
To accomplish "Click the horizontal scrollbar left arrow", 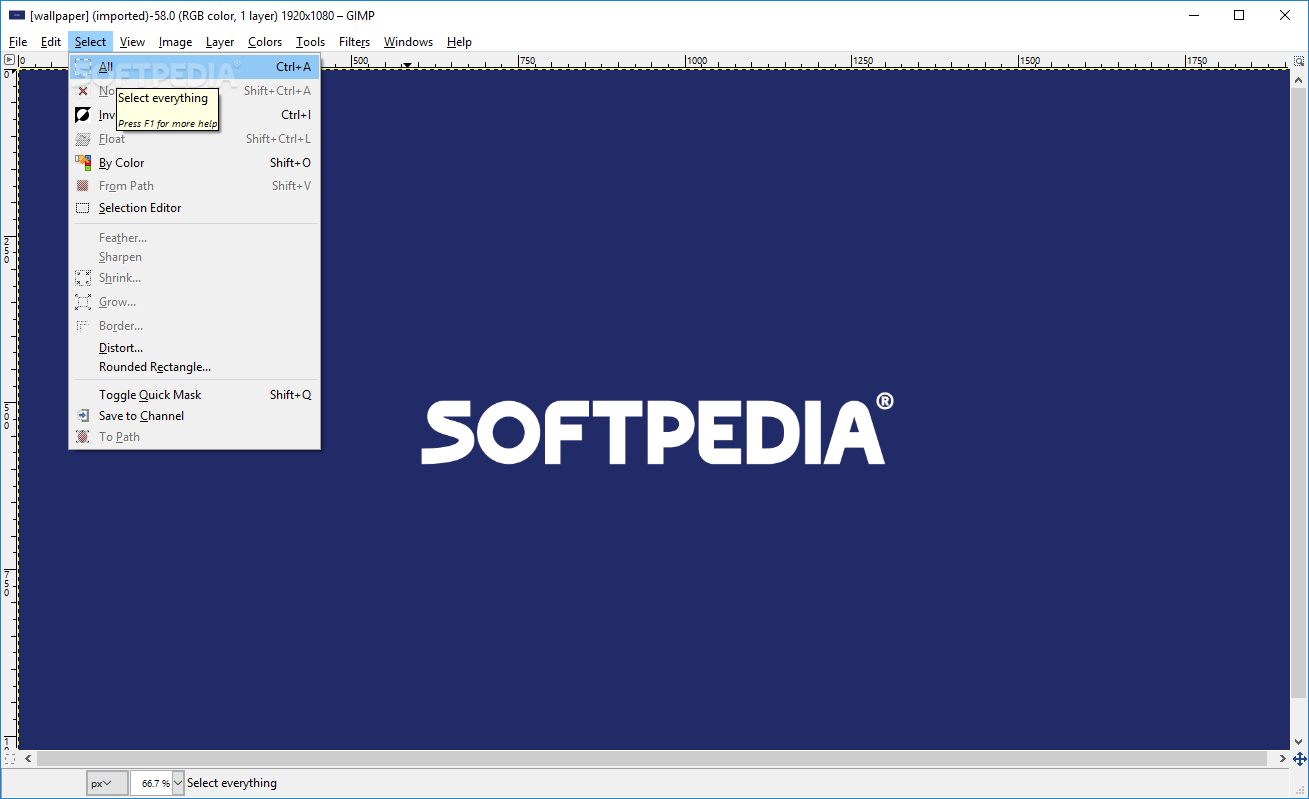I will click(26, 759).
